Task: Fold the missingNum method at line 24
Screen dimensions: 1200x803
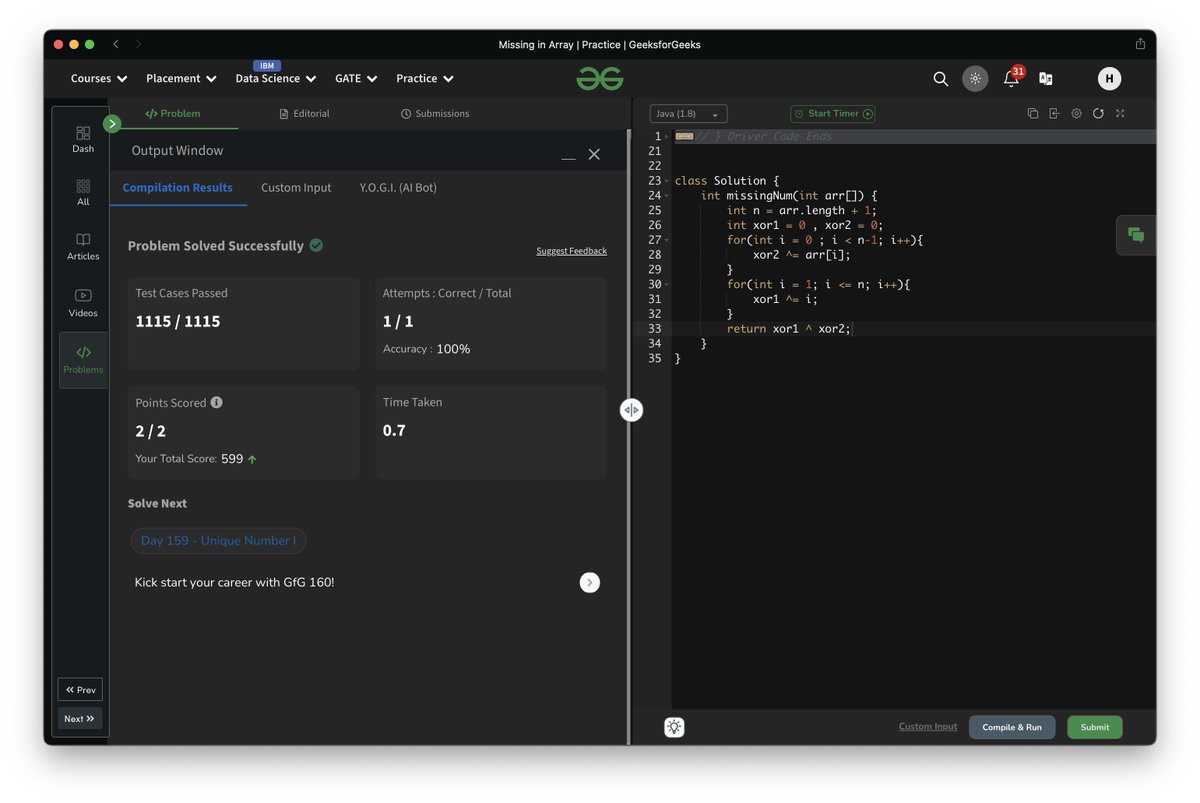Action: tap(667, 196)
